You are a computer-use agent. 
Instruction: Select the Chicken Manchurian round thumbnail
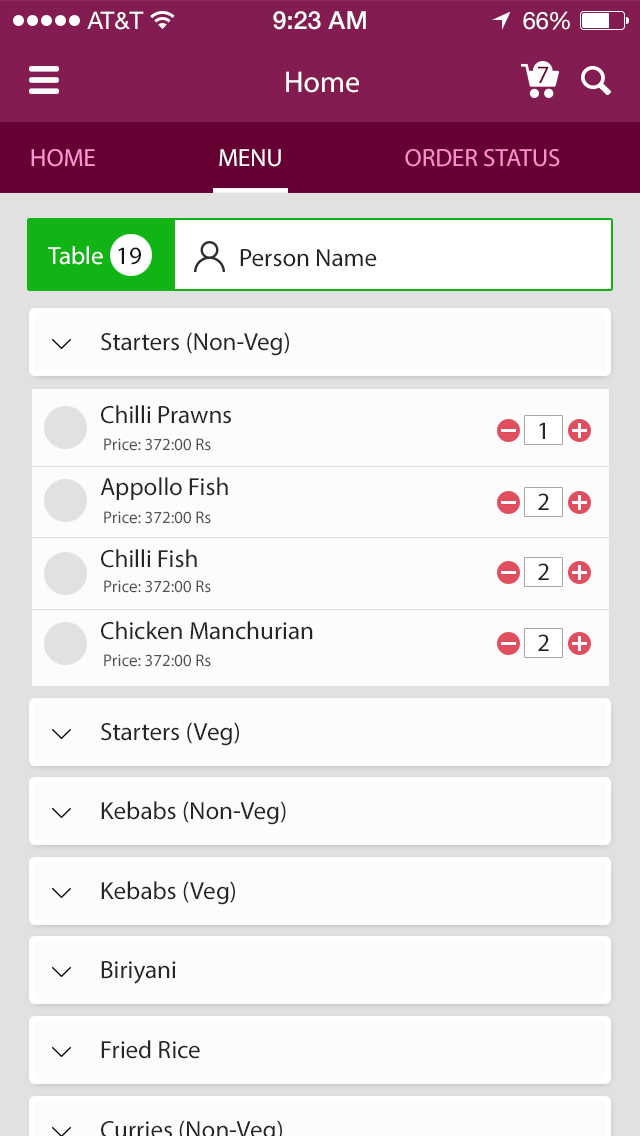pos(66,644)
